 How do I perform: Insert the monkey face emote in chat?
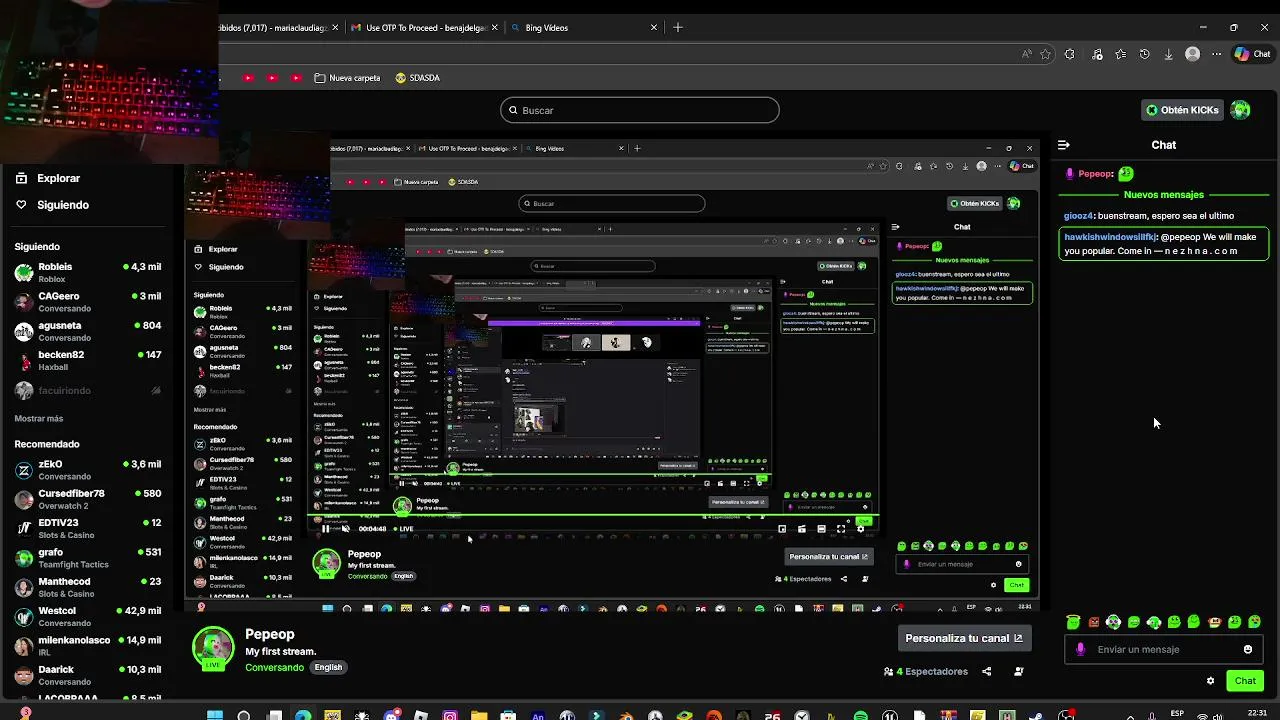[1215, 622]
